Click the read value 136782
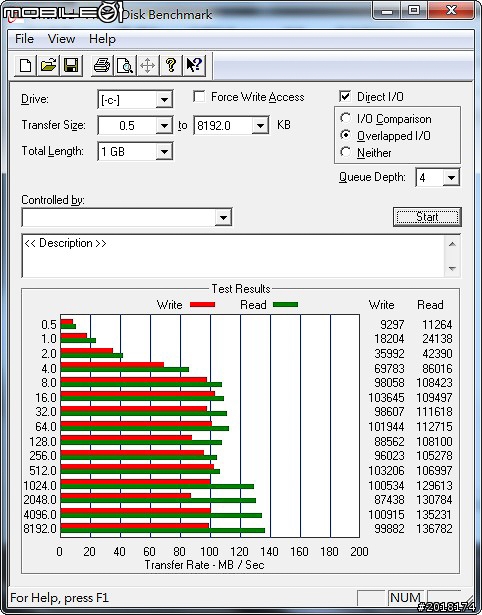The height and width of the screenshot is (615, 482). tap(435, 528)
